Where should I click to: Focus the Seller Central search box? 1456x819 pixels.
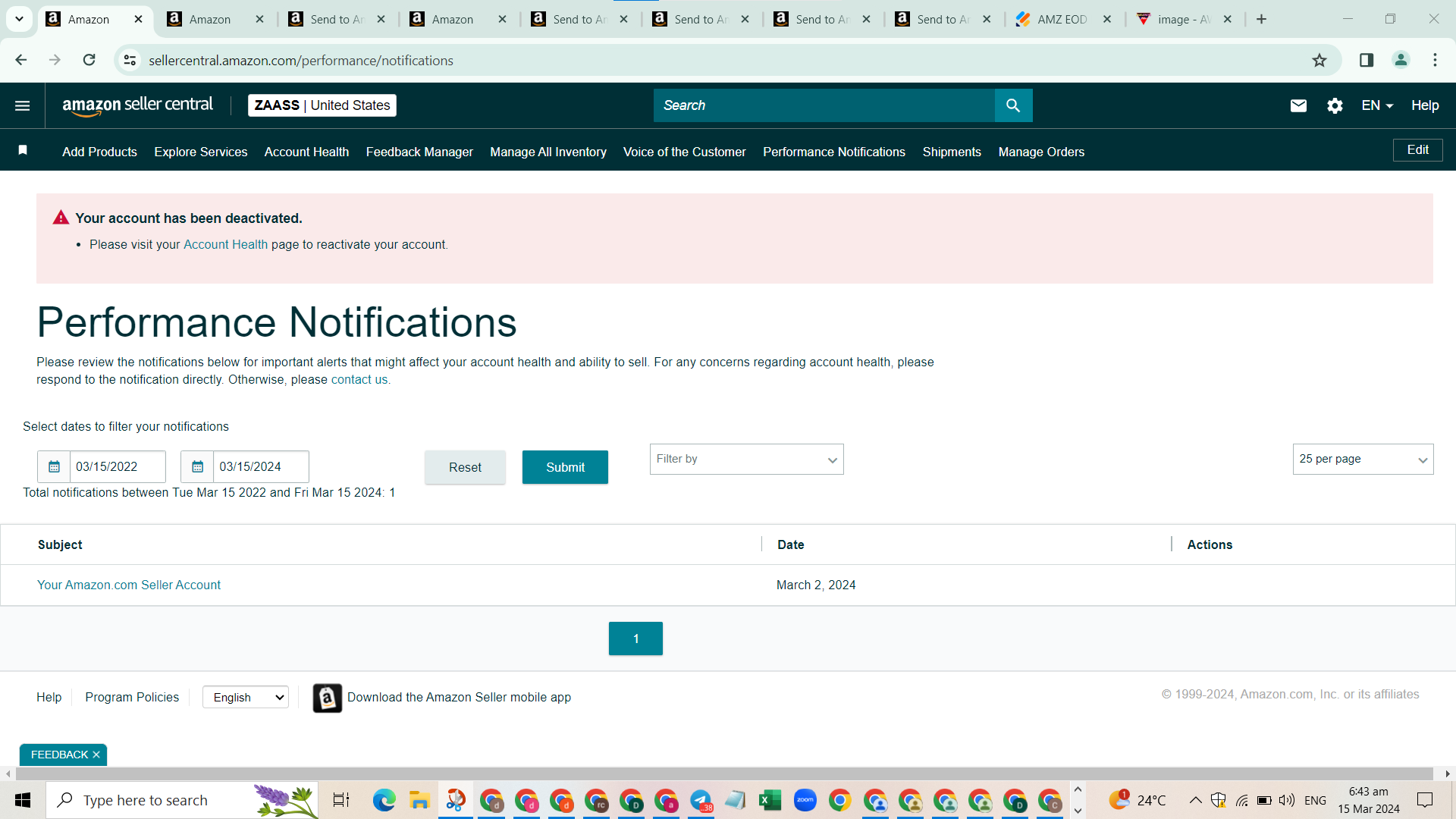click(x=824, y=105)
